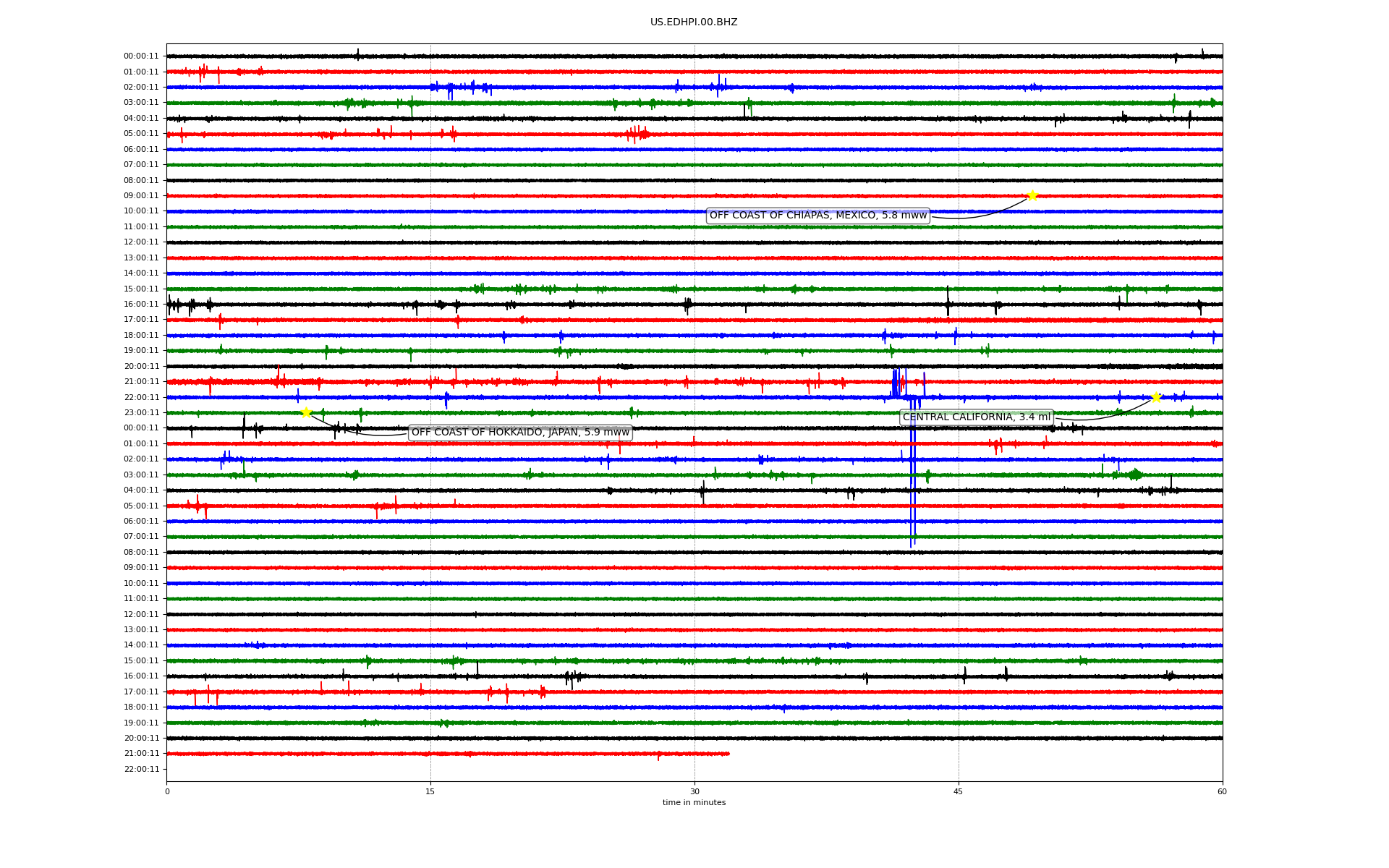Click the 21:00:11 label of the half-length red trace
Image resolution: width=1389 pixels, height=868 pixels.
pyautogui.click(x=141, y=754)
